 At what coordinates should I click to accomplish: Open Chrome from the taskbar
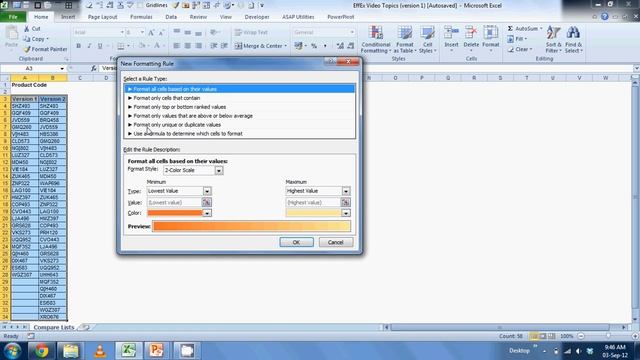(41, 350)
